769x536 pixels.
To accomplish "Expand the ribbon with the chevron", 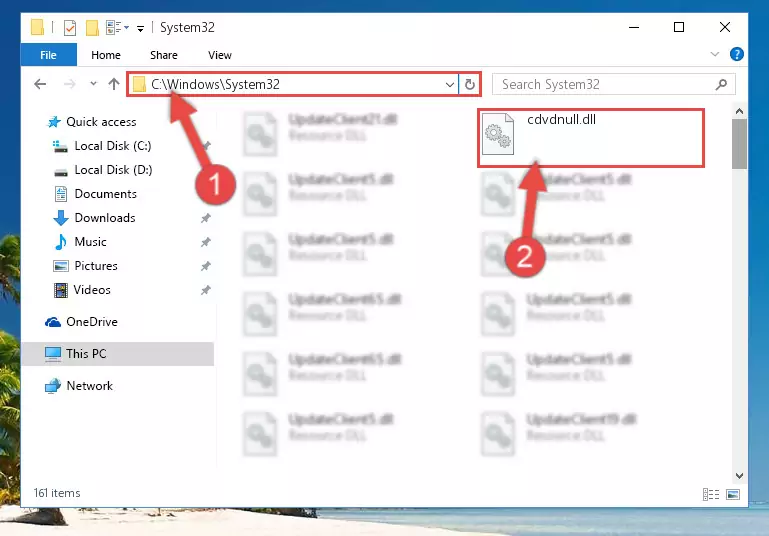I will (715, 54).
